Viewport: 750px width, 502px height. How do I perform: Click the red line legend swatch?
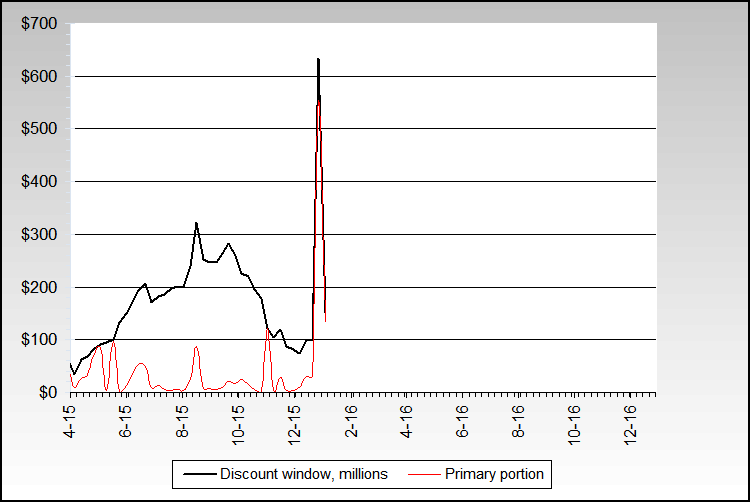click(x=424, y=474)
